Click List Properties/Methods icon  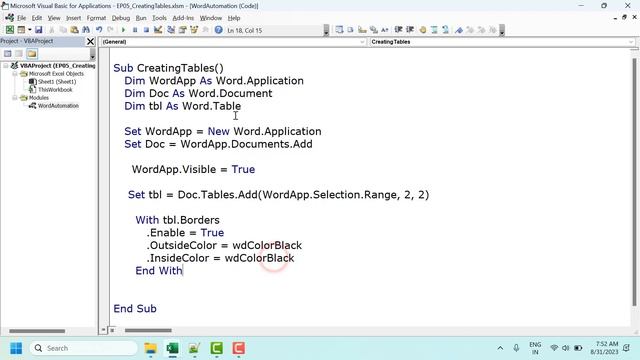click(x=339, y=30)
